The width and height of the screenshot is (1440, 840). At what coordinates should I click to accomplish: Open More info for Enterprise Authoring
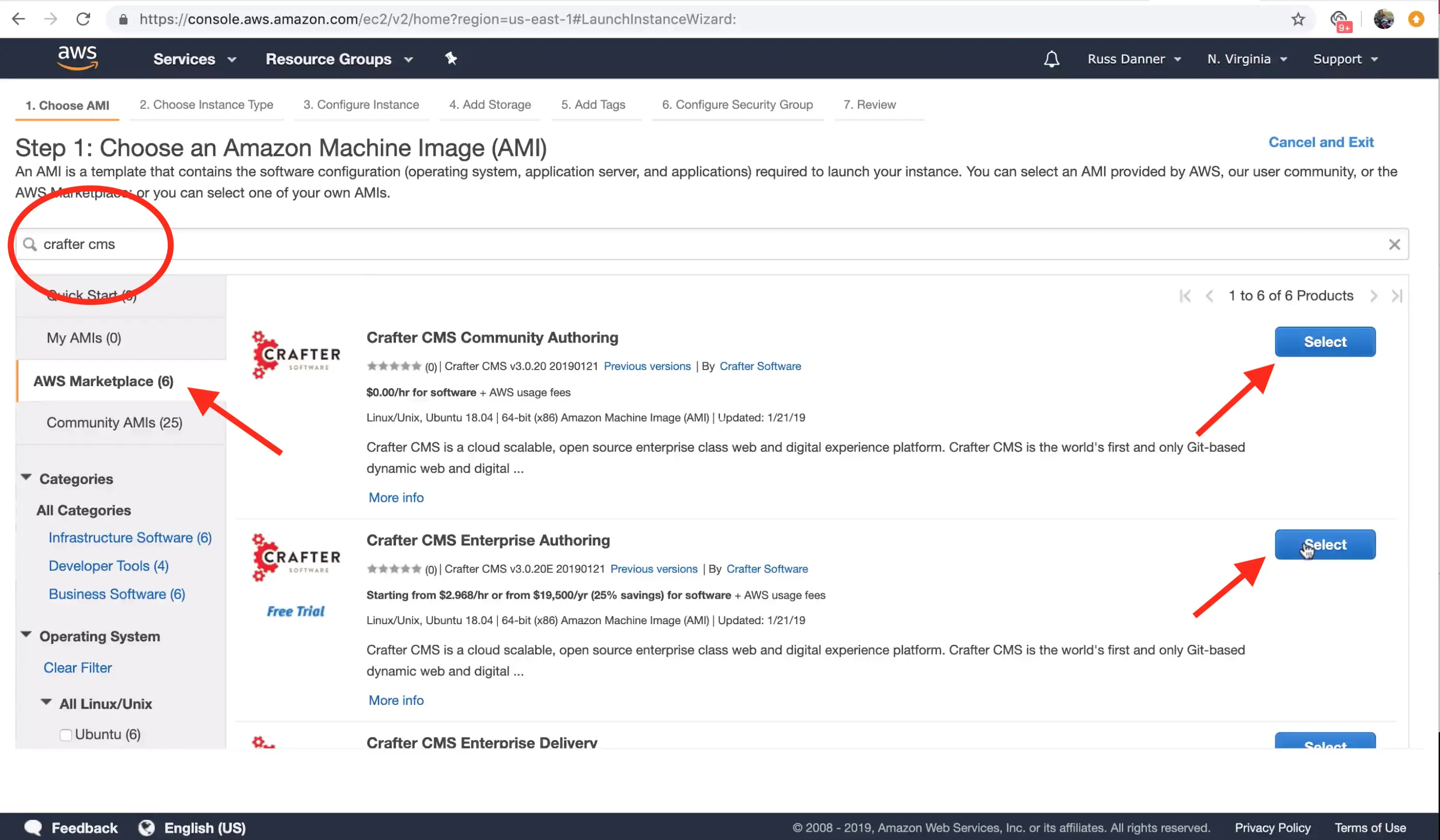(396, 700)
